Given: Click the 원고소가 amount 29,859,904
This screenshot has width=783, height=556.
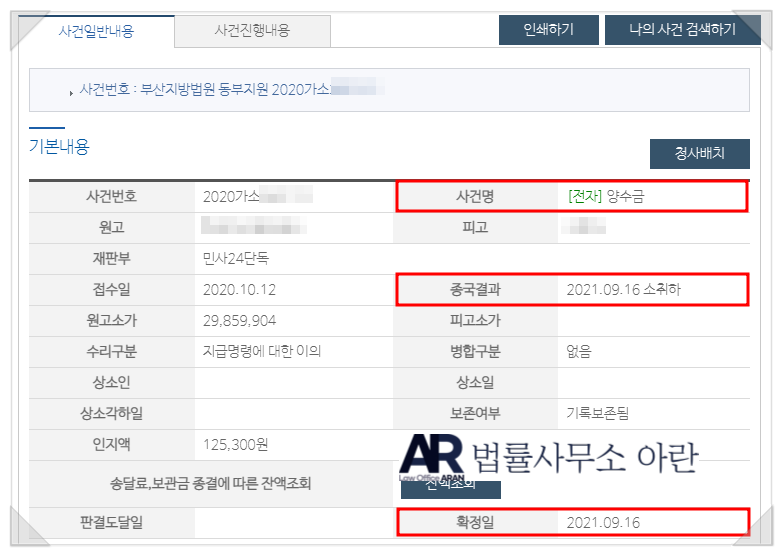Looking at the screenshot, I should (x=239, y=321).
